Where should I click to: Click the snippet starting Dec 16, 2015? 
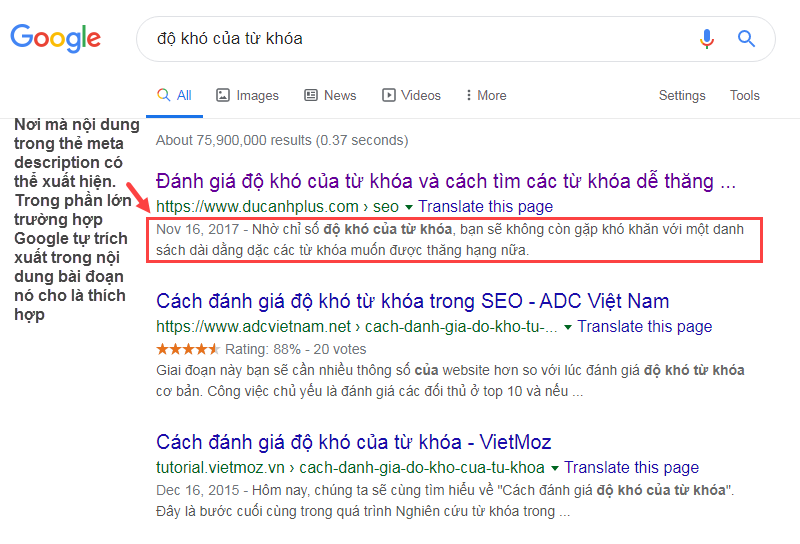445,501
